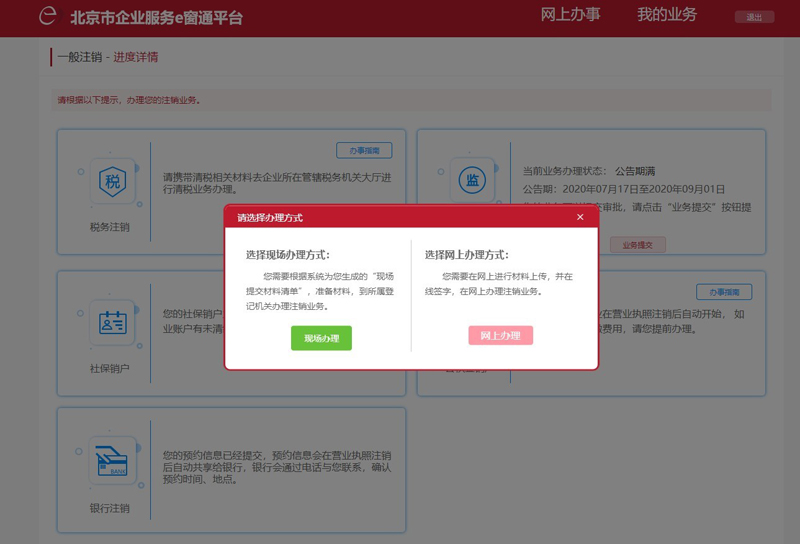Click the 监 market supervision icon
The width and height of the screenshot is (800, 544).
(x=471, y=180)
